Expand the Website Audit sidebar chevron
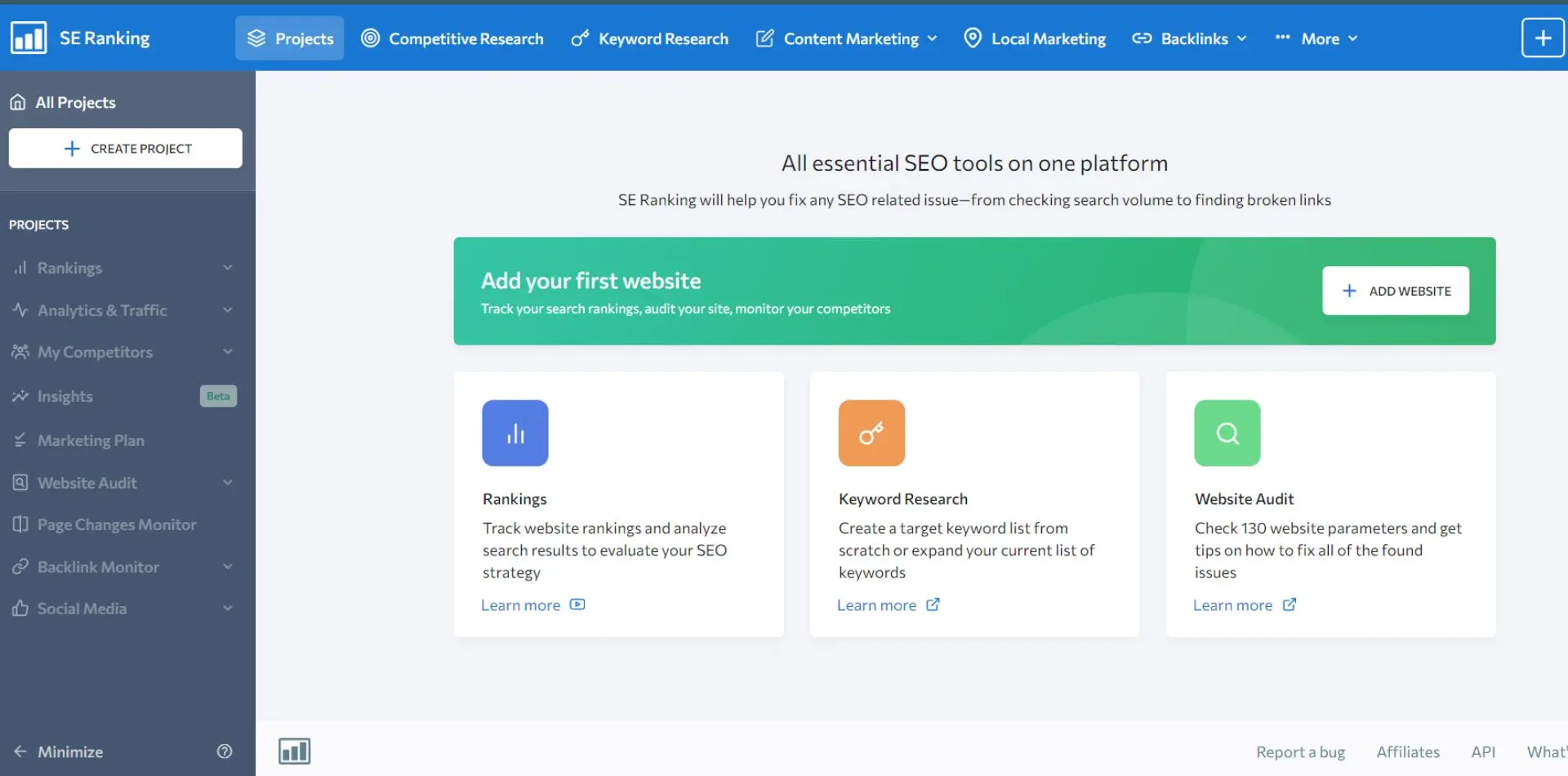 coord(228,482)
